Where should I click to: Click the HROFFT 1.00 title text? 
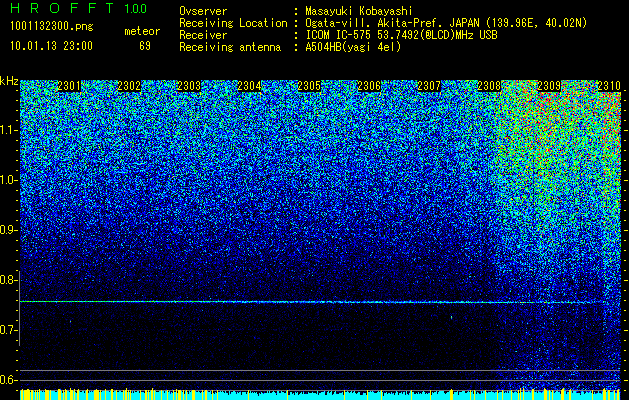(x=79, y=8)
